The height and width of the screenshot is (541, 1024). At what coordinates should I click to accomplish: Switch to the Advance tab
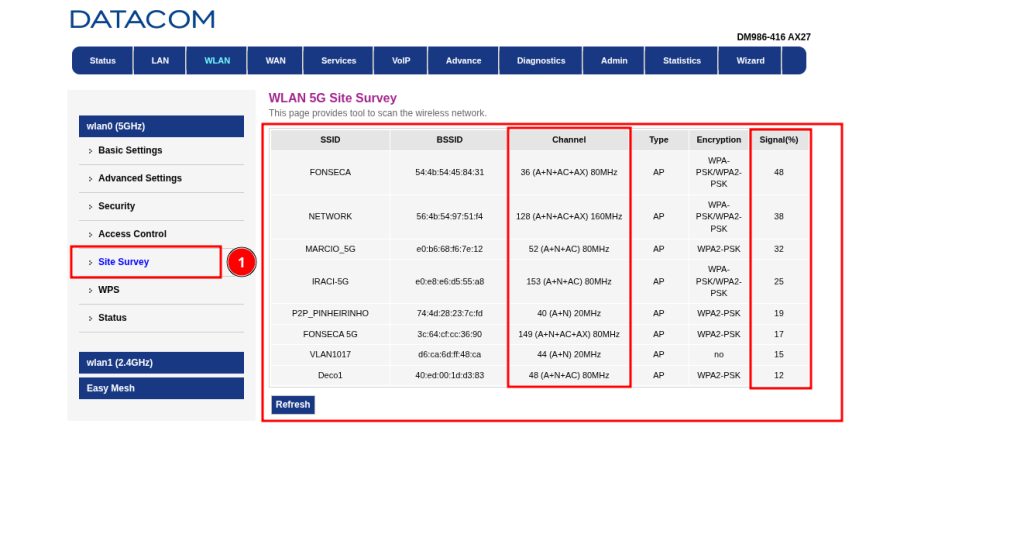464,61
